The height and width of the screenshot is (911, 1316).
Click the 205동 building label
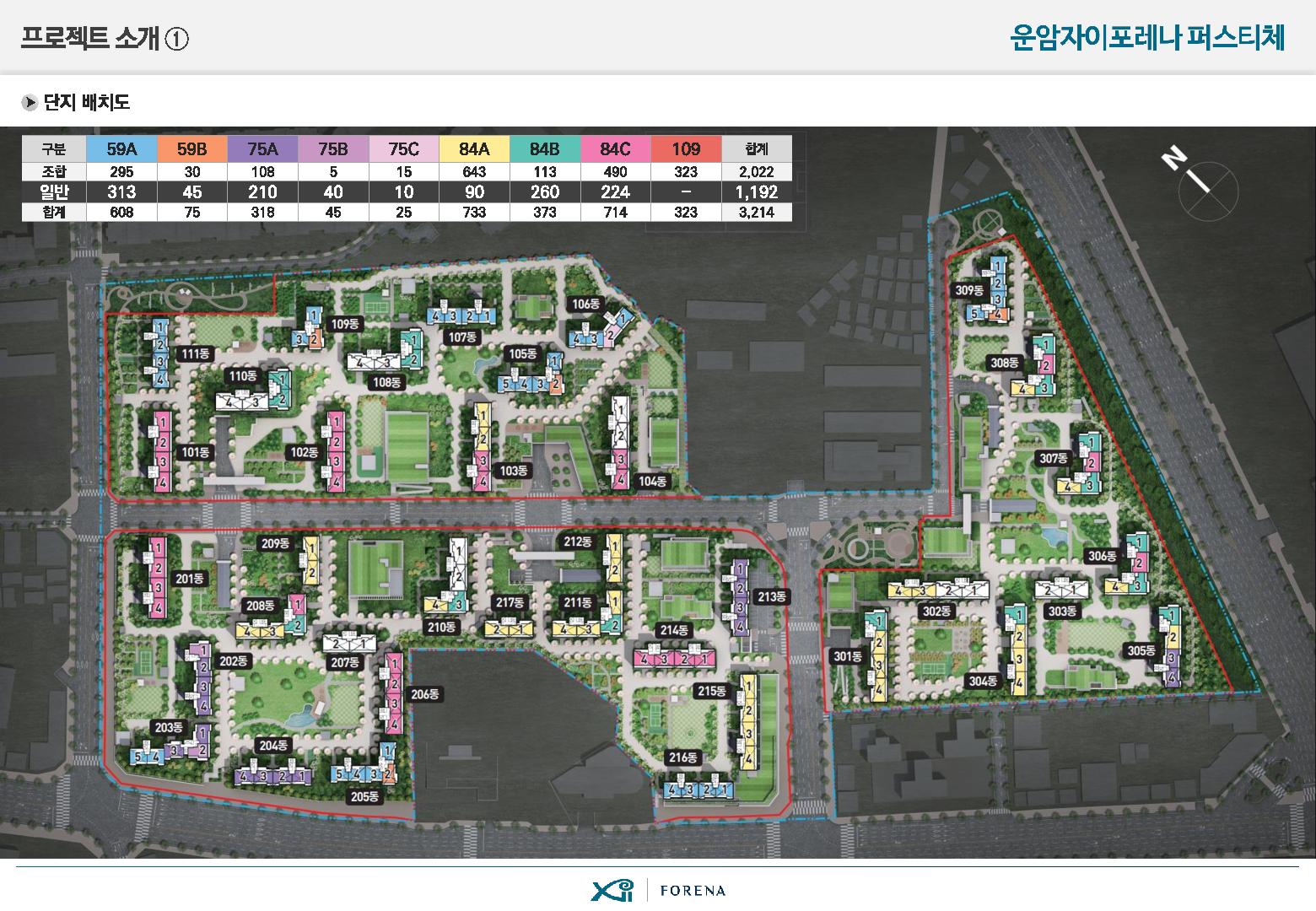(364, 796)
